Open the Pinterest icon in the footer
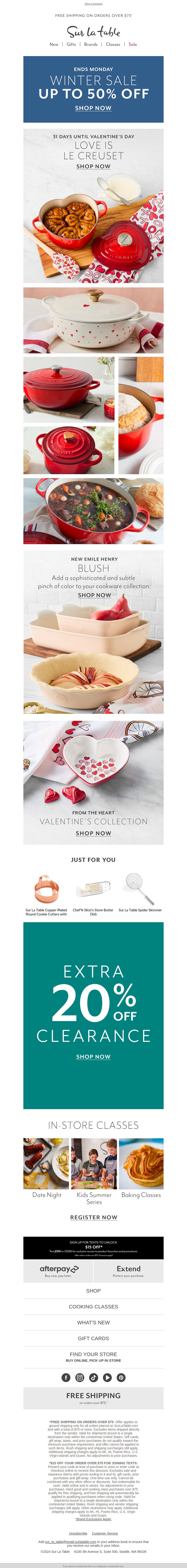 [x=121, y=1378]
